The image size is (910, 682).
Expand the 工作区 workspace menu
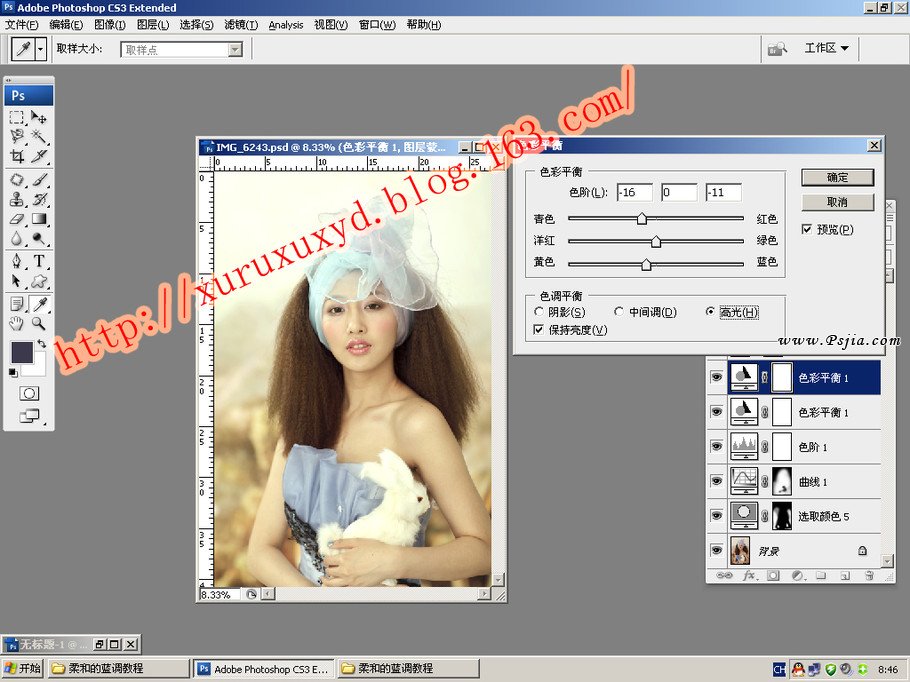click(x=826, y=48)
